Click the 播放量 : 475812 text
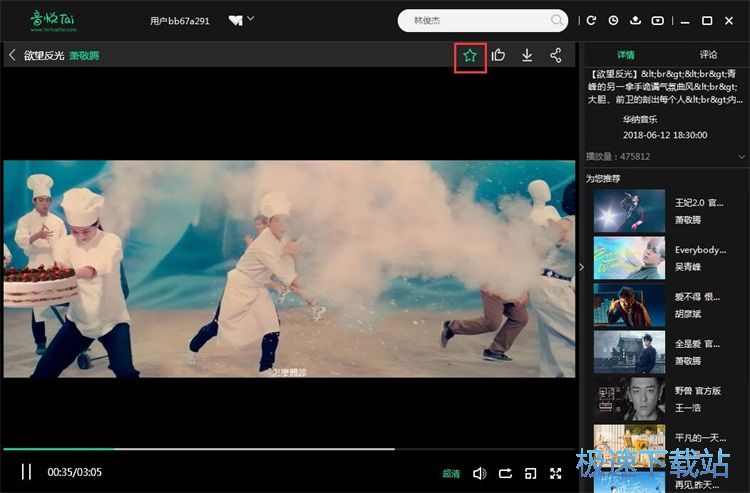The width and height of the screenshot is (750, 493). pos(618,156)
